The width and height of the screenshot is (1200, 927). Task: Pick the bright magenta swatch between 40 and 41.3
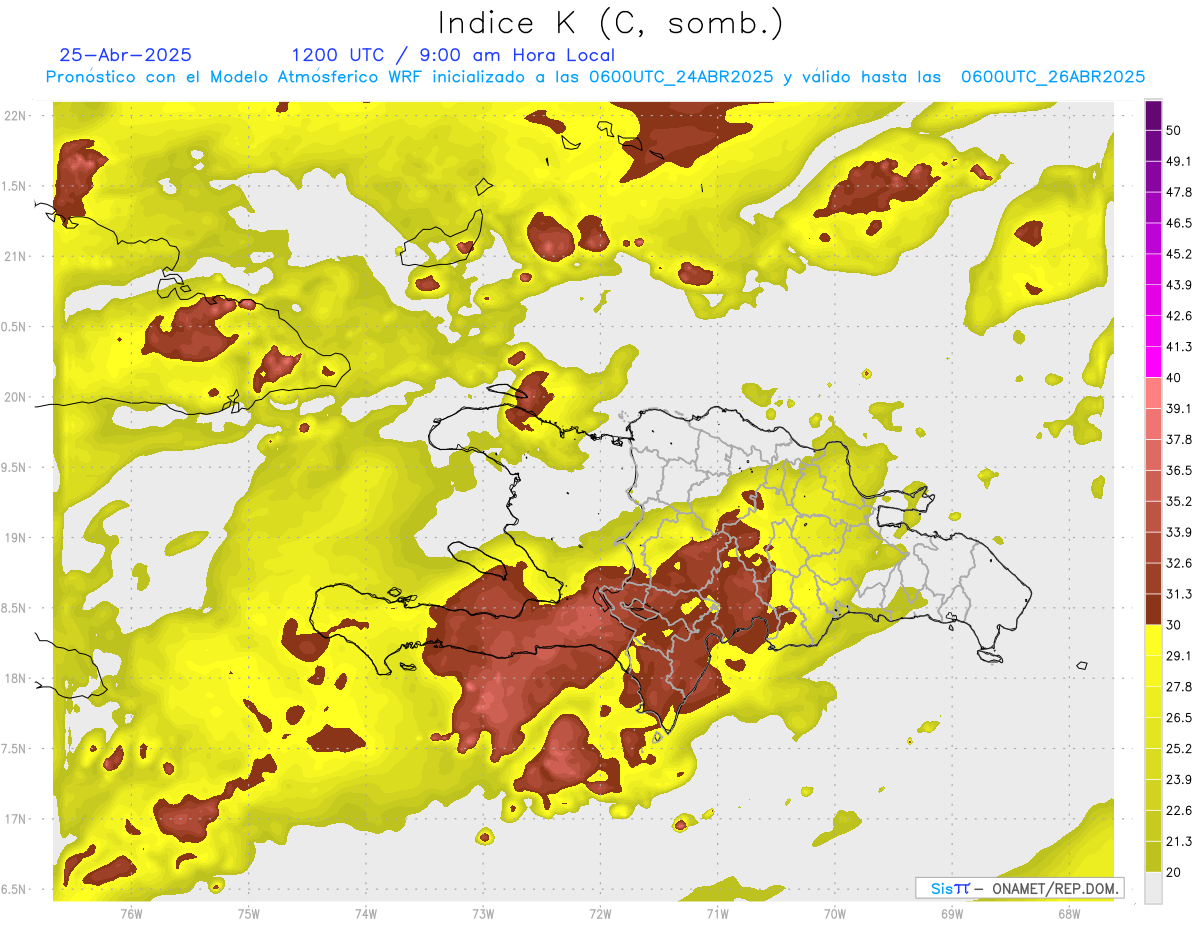1153,363
